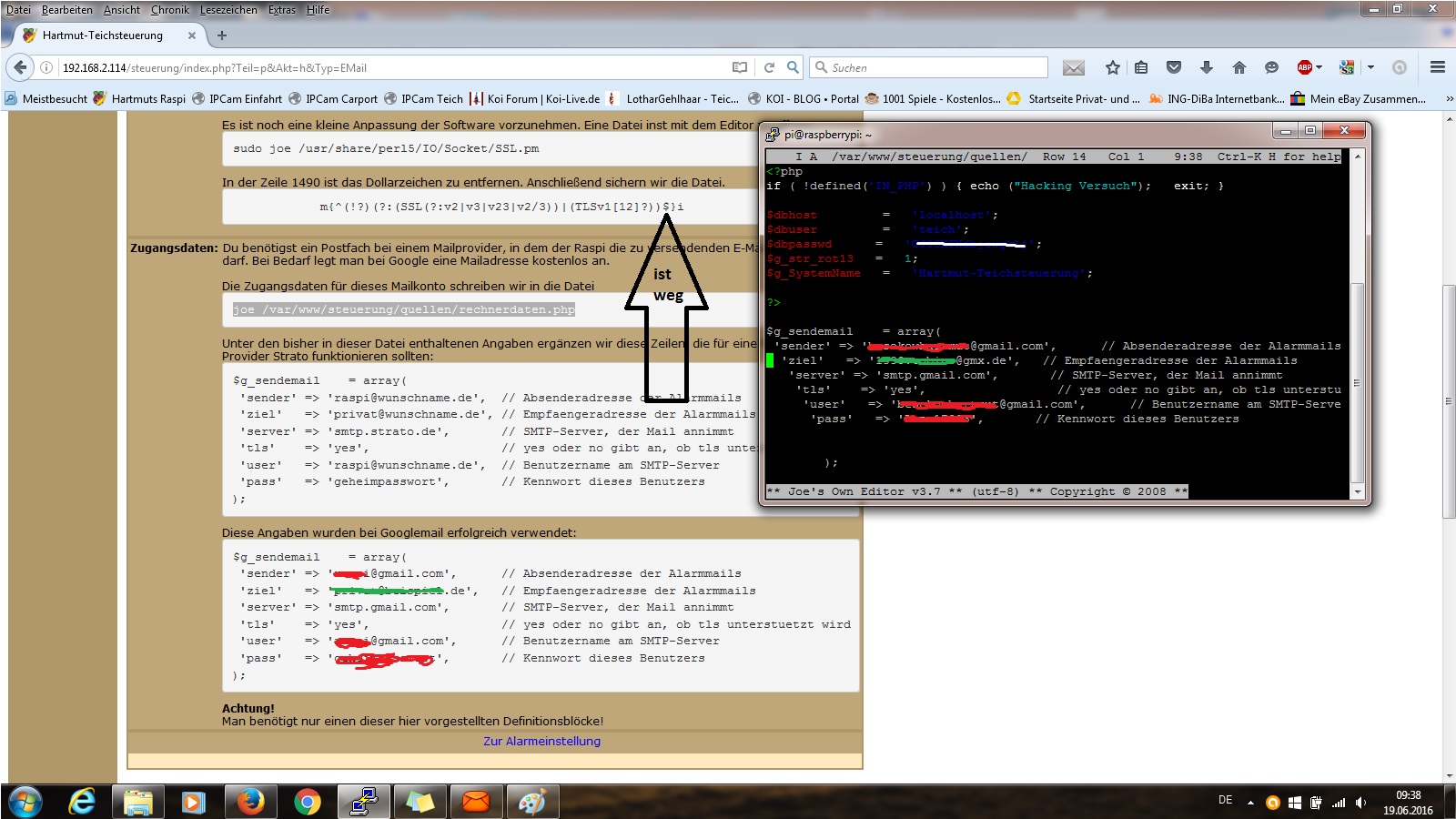The width and height of the screenshot is (1456, 819).
Task: Follow the 'Zur Alarmeinstellung' link
Action: point(541,741)
